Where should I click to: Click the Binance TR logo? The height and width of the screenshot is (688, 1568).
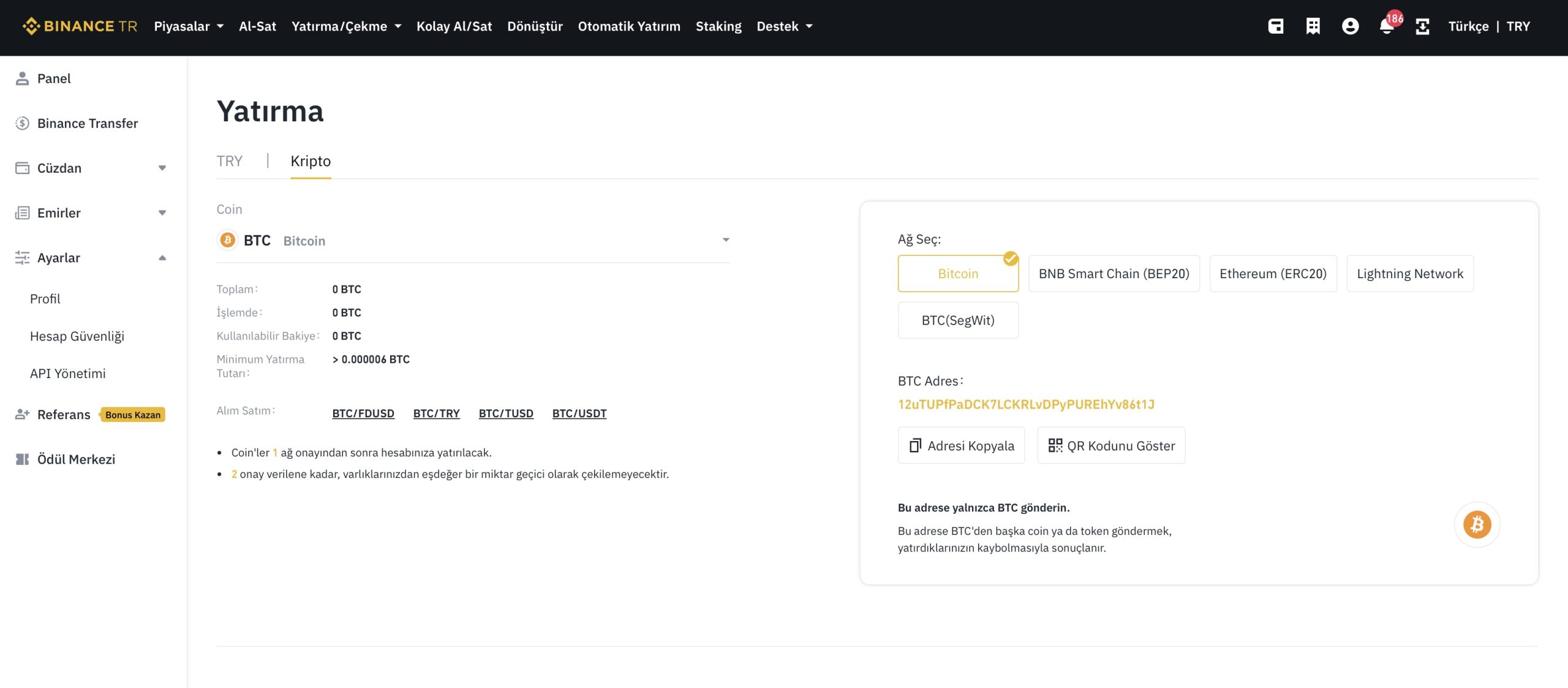click(x=80, y=26)
